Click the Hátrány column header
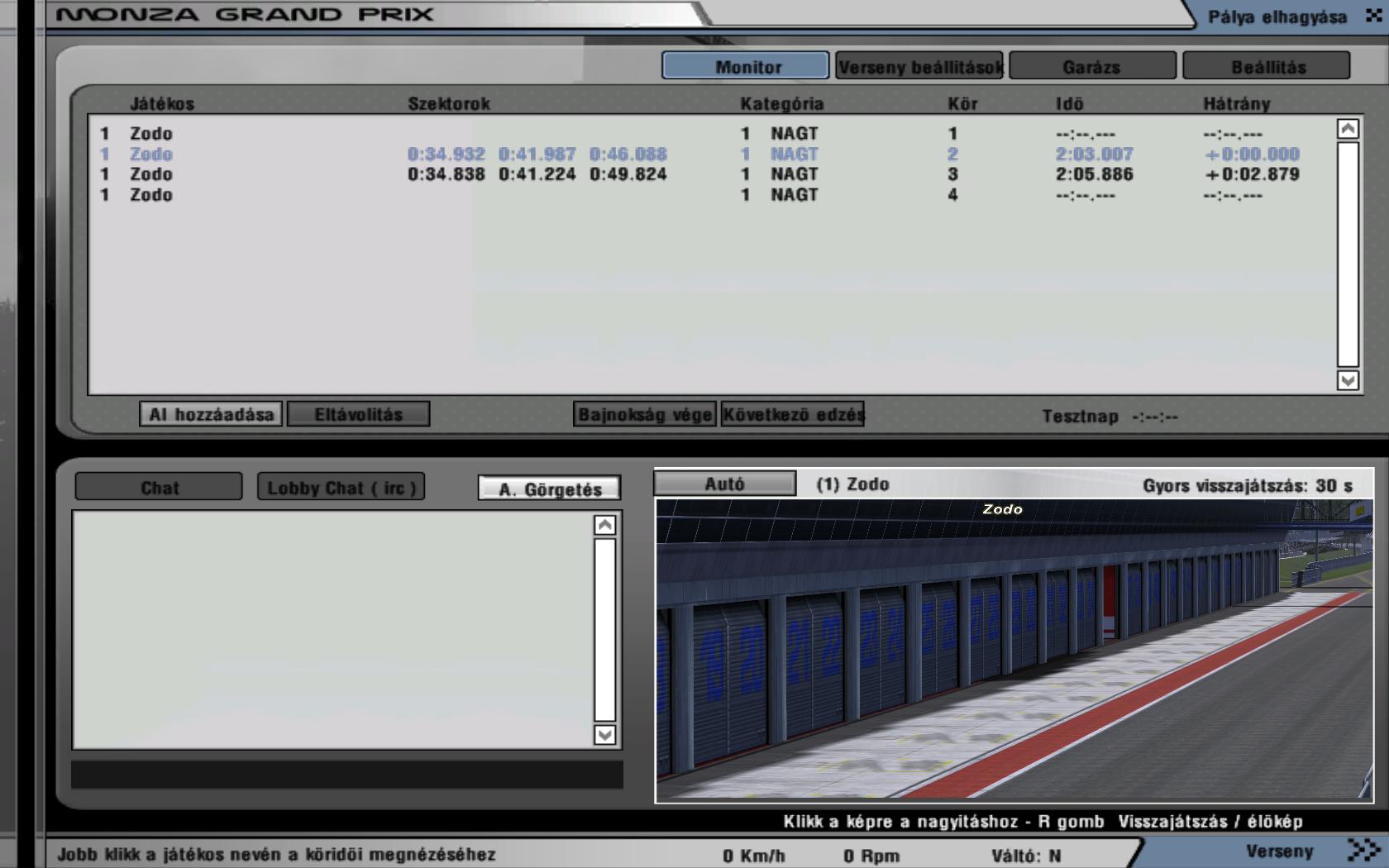The image size is (1389, 868). click(1236, 103)
